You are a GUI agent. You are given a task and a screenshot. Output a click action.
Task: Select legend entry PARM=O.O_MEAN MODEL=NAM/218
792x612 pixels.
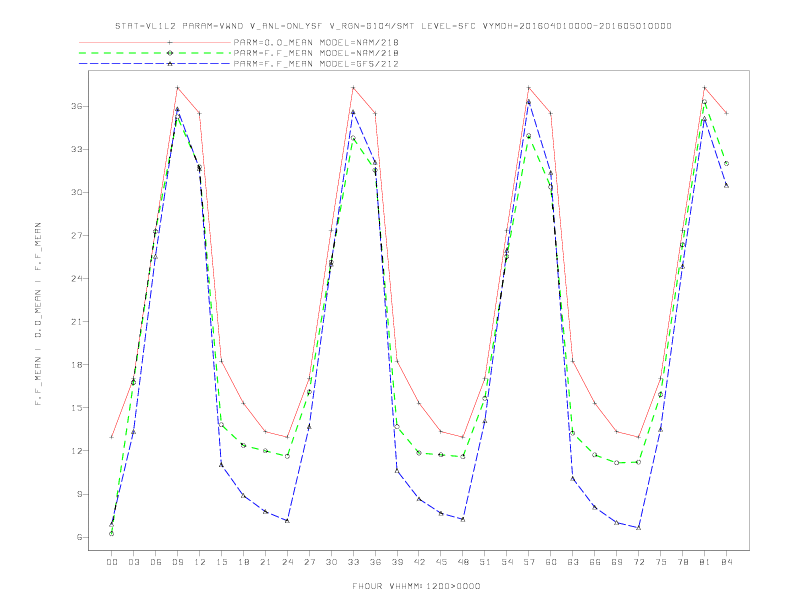pos(316,42)
